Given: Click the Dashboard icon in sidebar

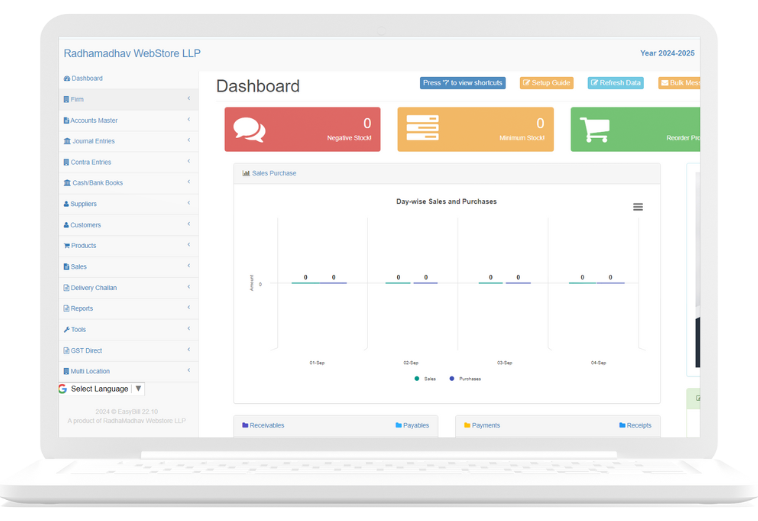Looking at the screenshot, I should pos(67,78).
